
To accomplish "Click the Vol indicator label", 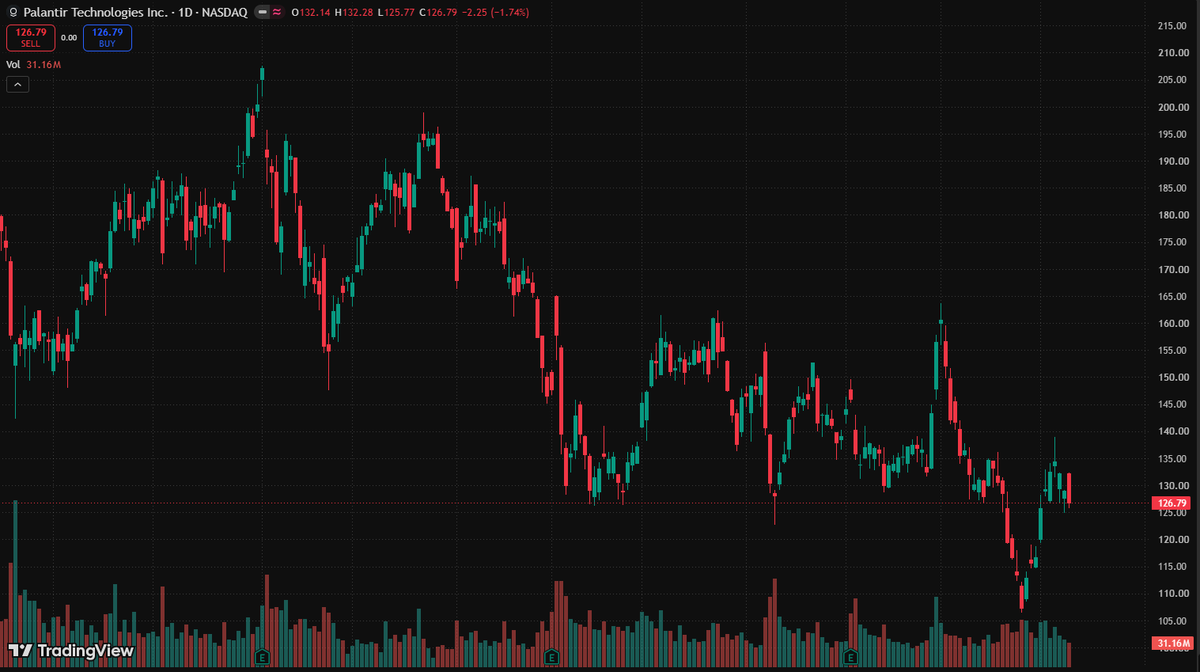I will [x=13, y=64].
